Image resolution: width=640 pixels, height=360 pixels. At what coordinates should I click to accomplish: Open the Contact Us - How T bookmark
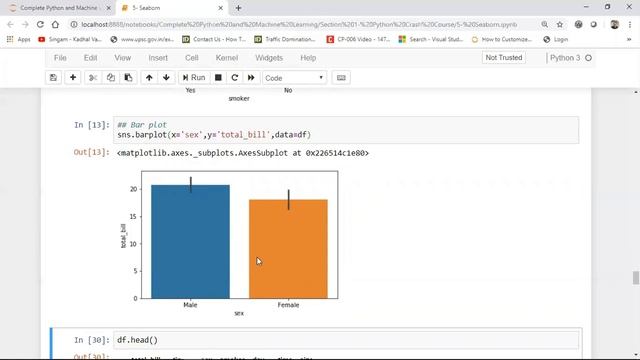(214, 39)
